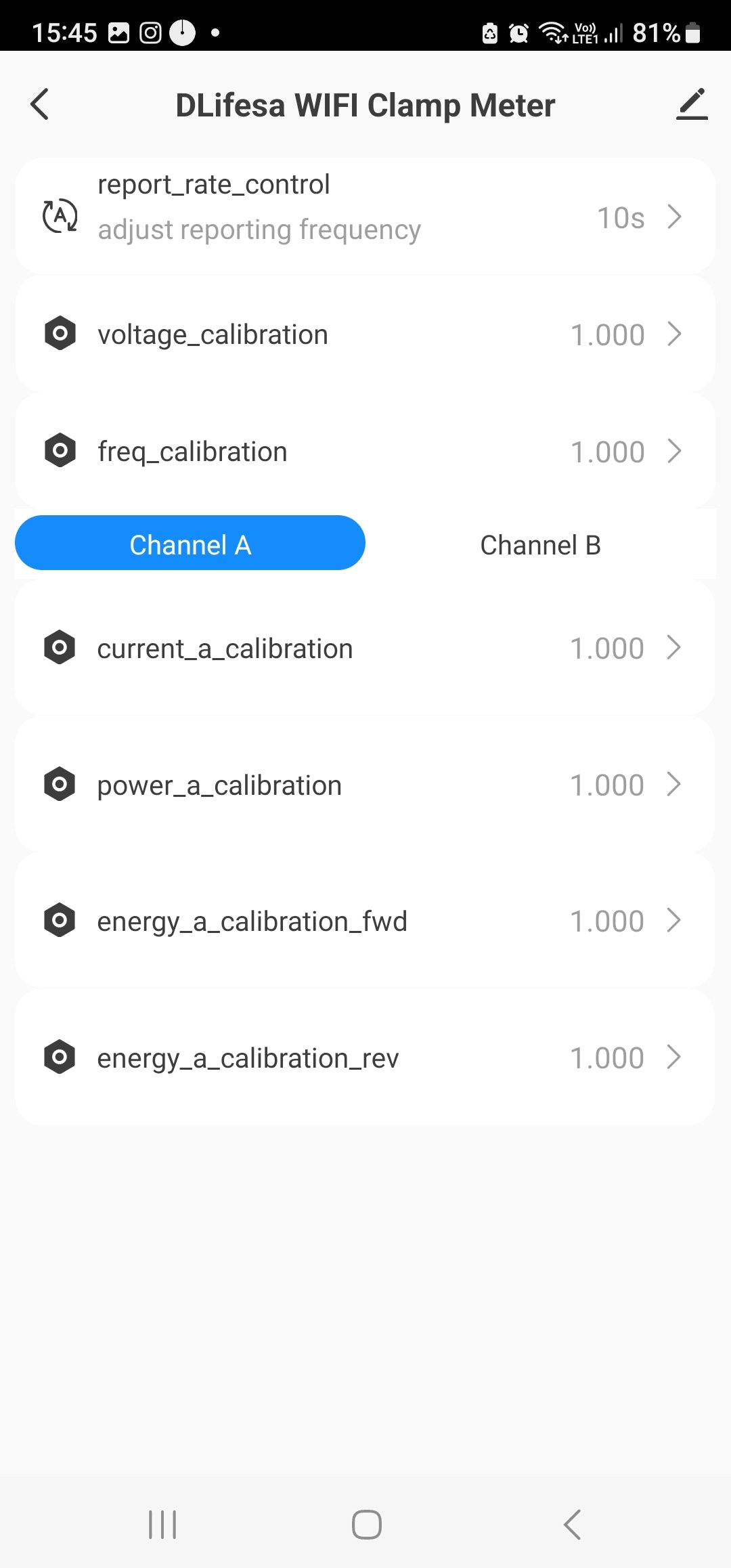The image size is (731, 1568).
Task: Tap the edit pencil icon
Action: (692, 104)
